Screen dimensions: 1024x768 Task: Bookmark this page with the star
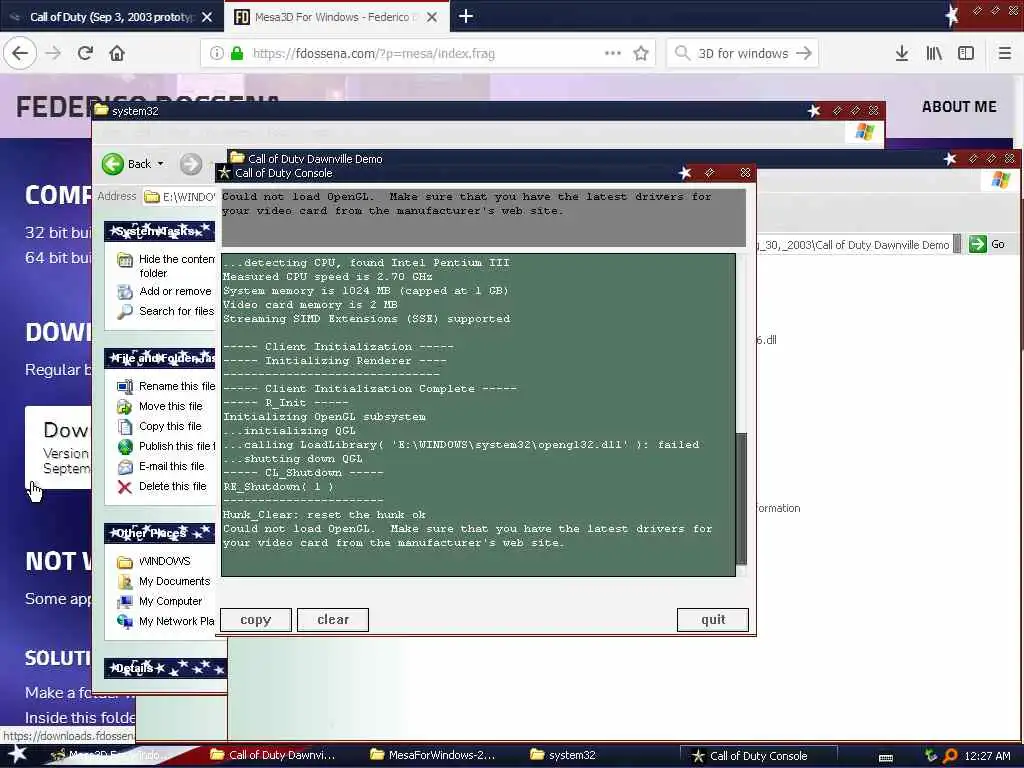point(641,54)
